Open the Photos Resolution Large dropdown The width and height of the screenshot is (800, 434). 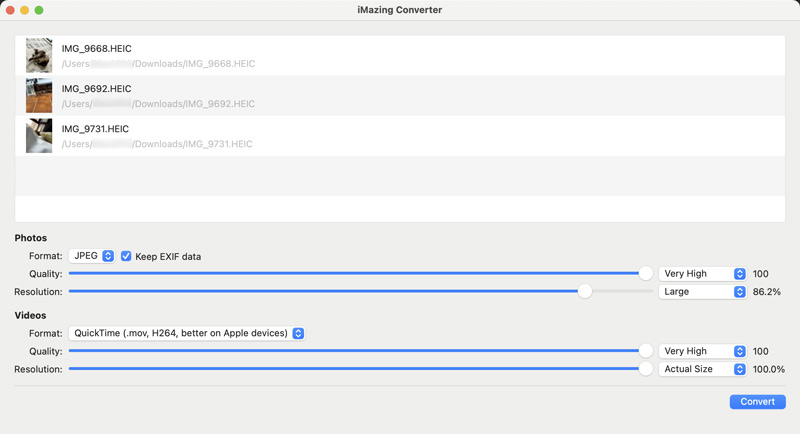(x=702, y=292)
